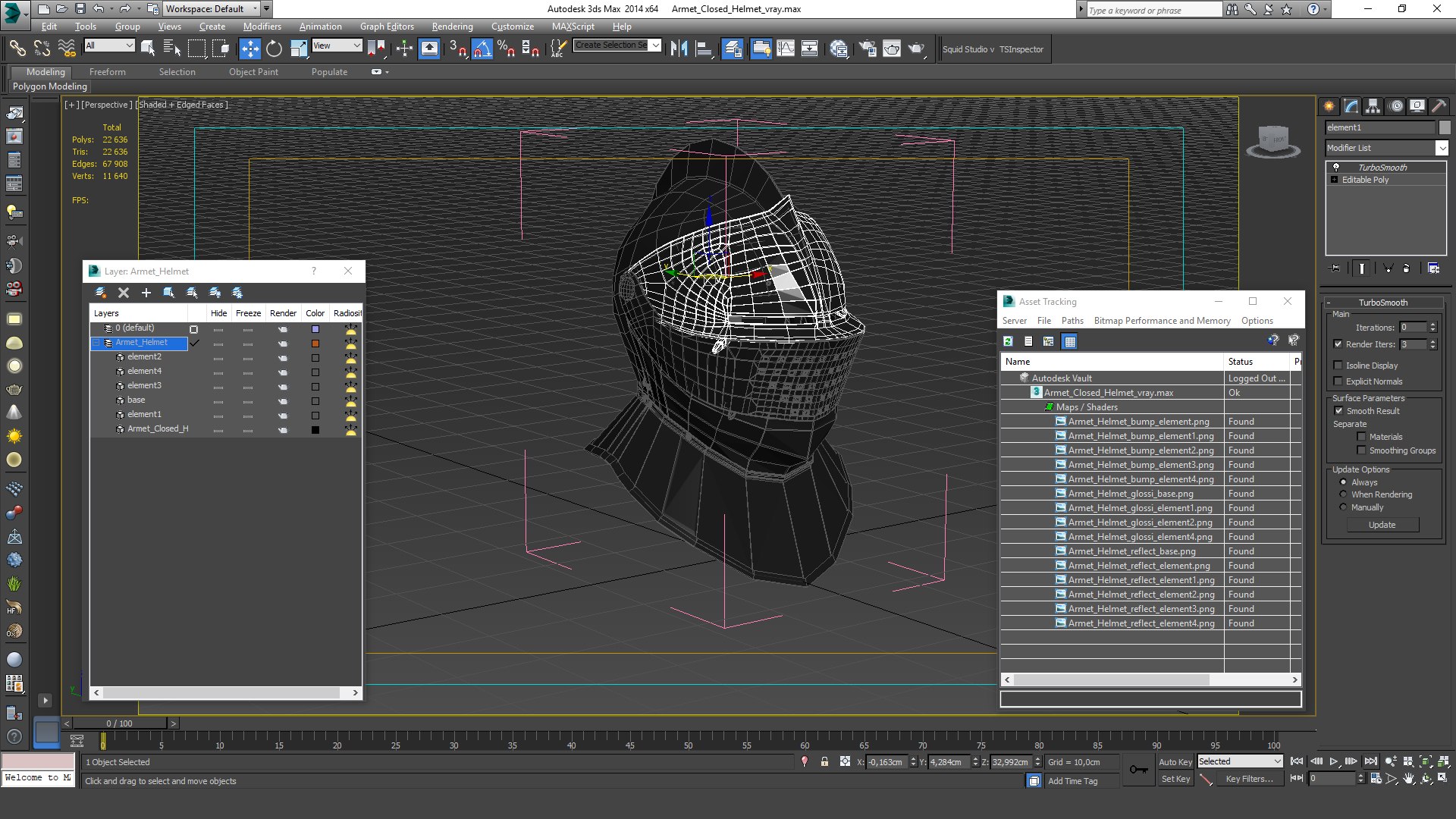Open the Rendering menu

(452, 27)
